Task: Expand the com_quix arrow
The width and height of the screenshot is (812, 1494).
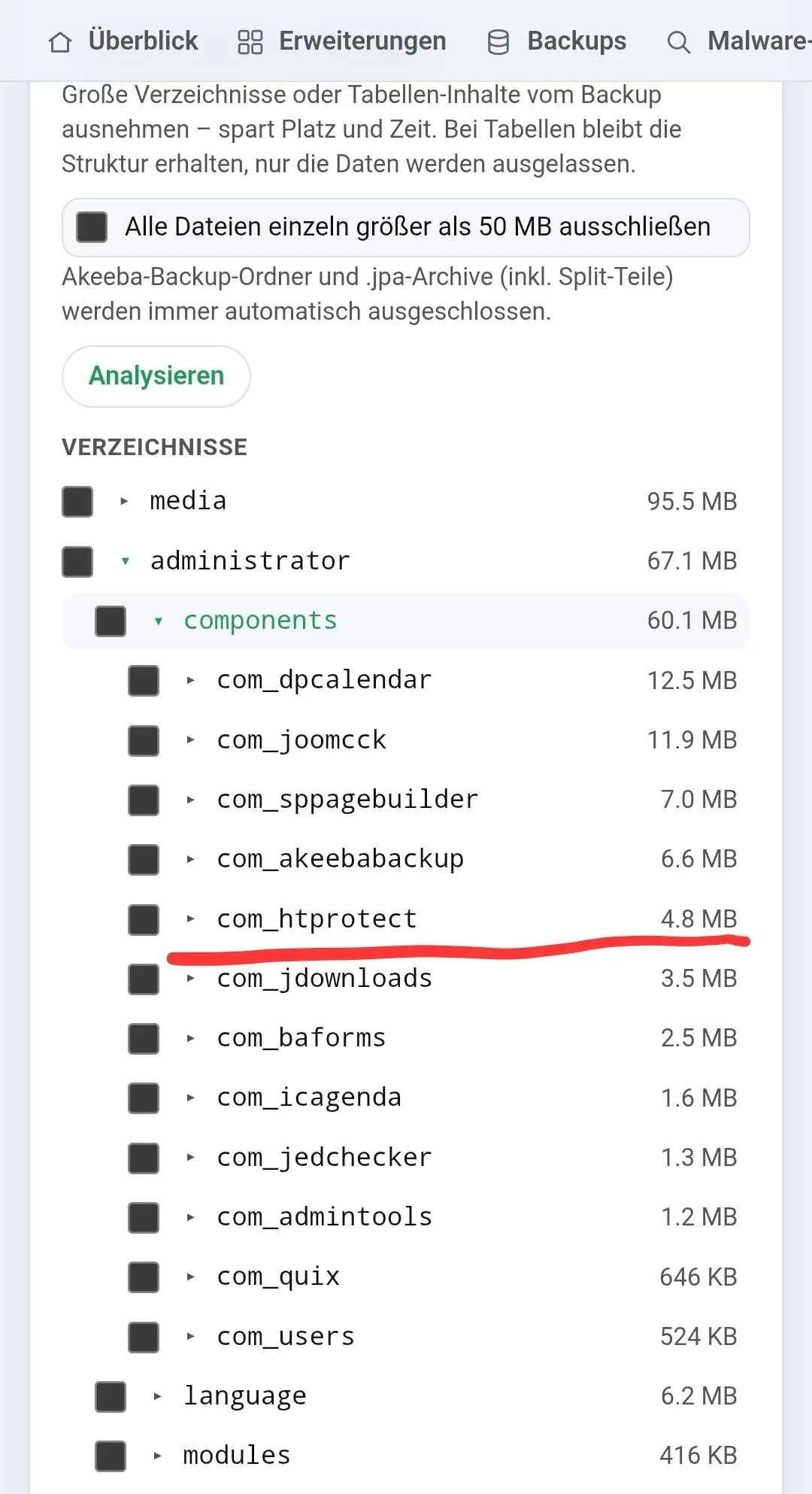Action: tap(190, 1277)
